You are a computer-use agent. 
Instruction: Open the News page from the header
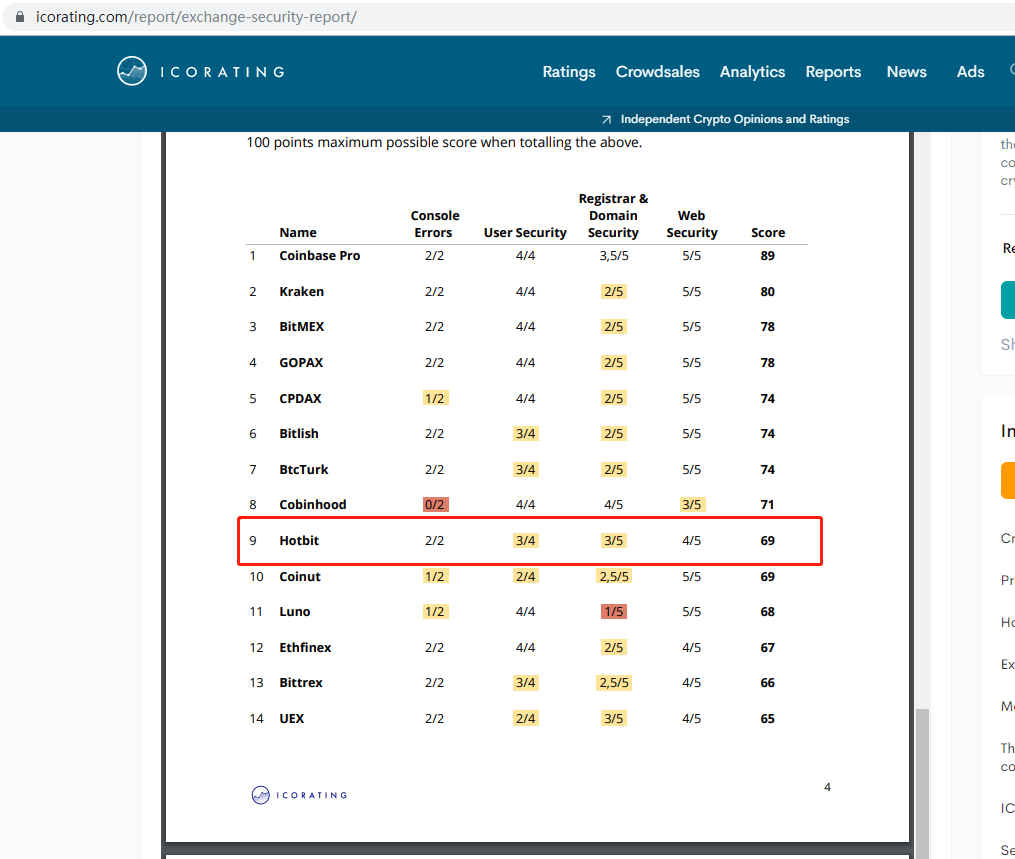pos(906,72)
